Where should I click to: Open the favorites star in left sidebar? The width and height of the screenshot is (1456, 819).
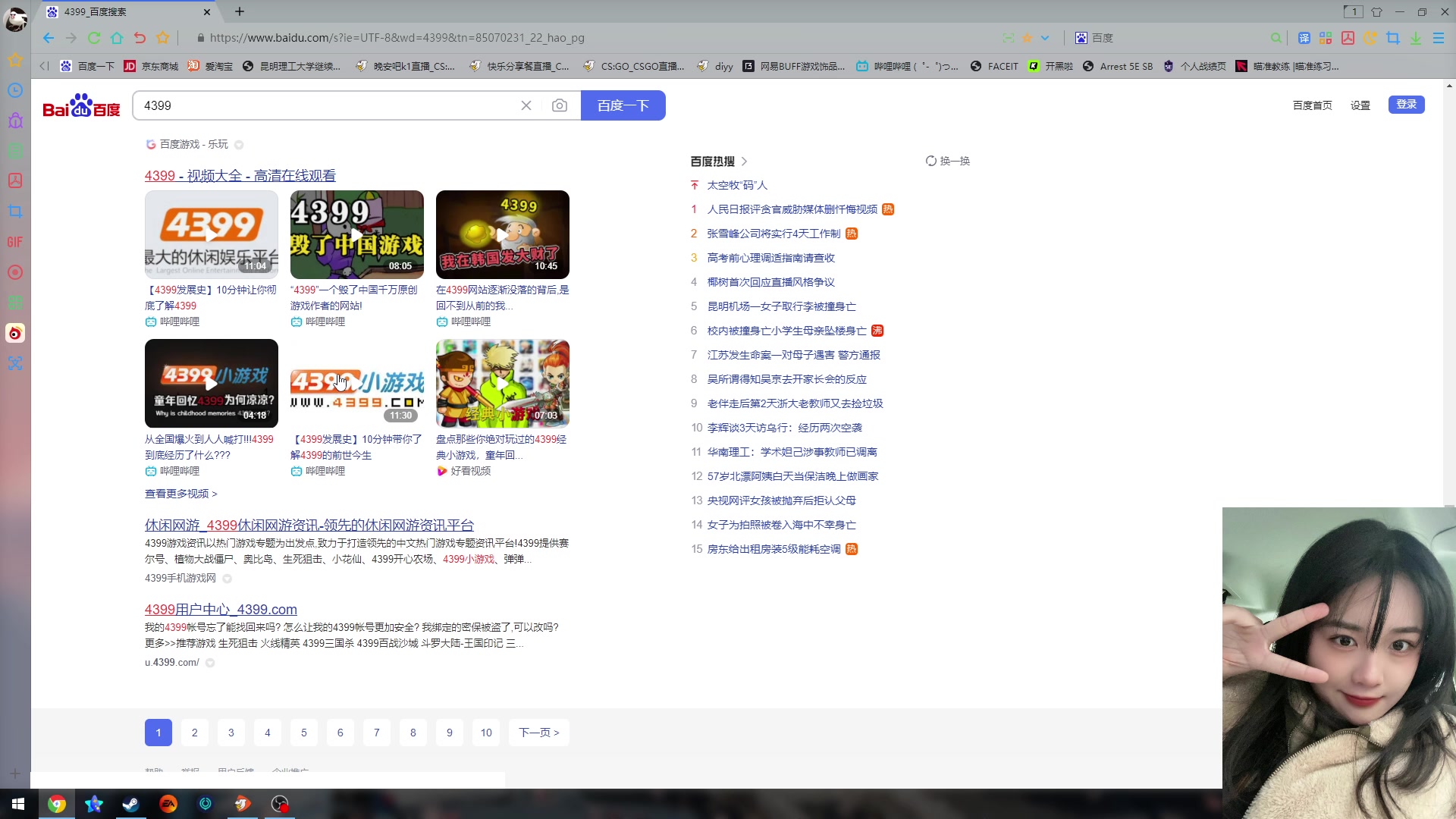15,60
